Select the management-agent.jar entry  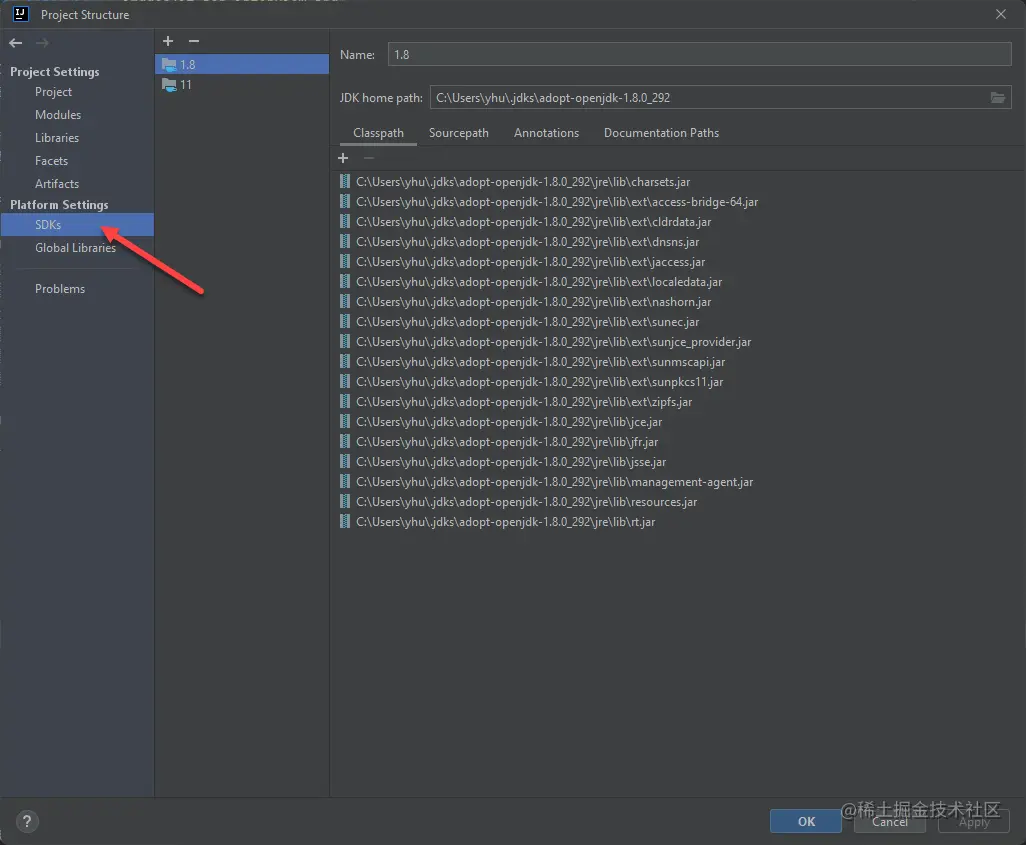554,482
